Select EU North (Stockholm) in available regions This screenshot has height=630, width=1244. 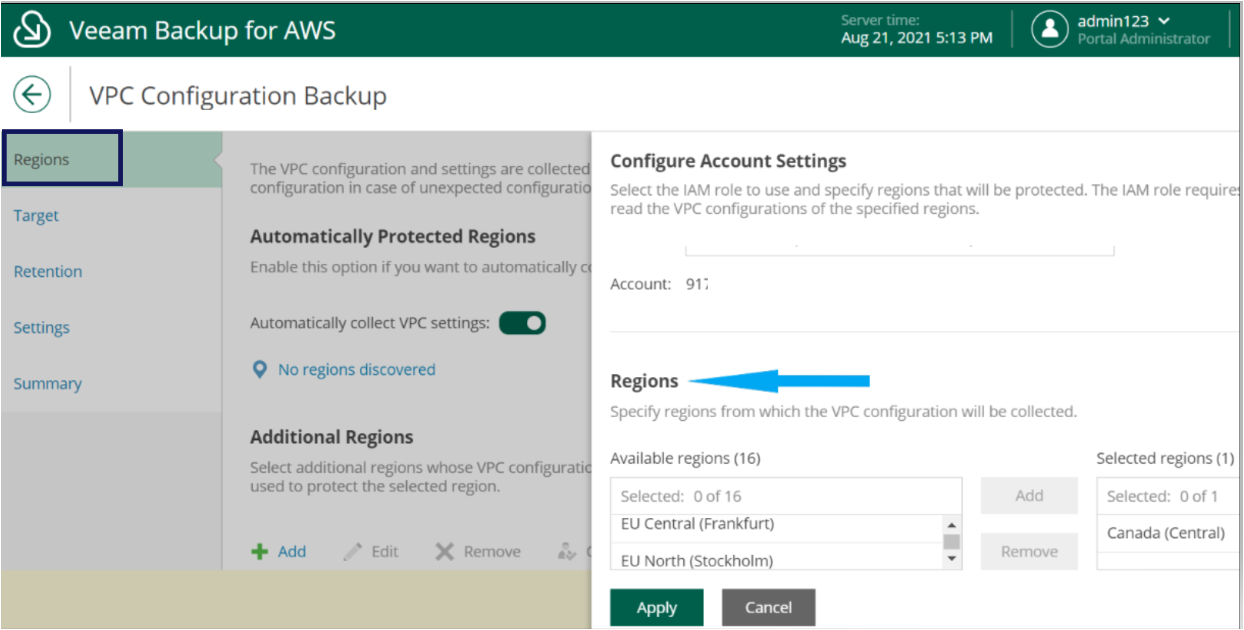[778, 559]
